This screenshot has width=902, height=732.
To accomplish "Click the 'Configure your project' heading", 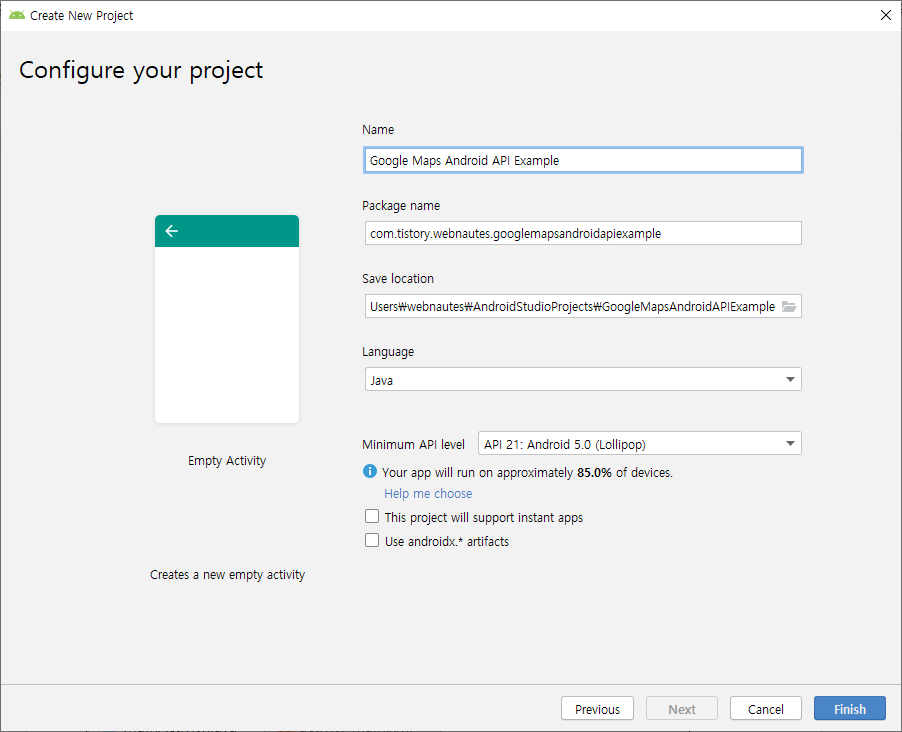I will click(x=141, y=71).
